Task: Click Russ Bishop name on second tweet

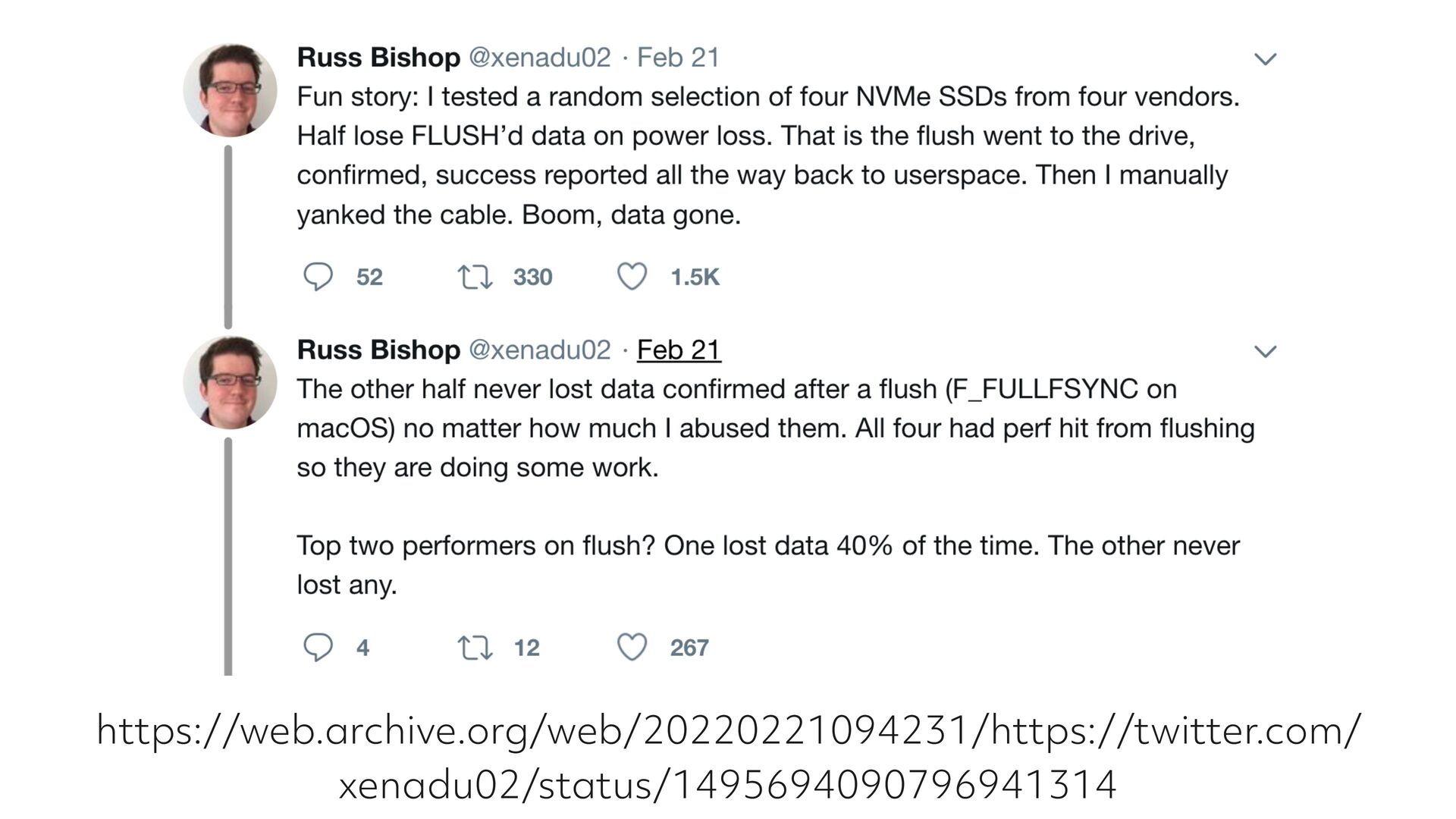Action: (378, 350)
